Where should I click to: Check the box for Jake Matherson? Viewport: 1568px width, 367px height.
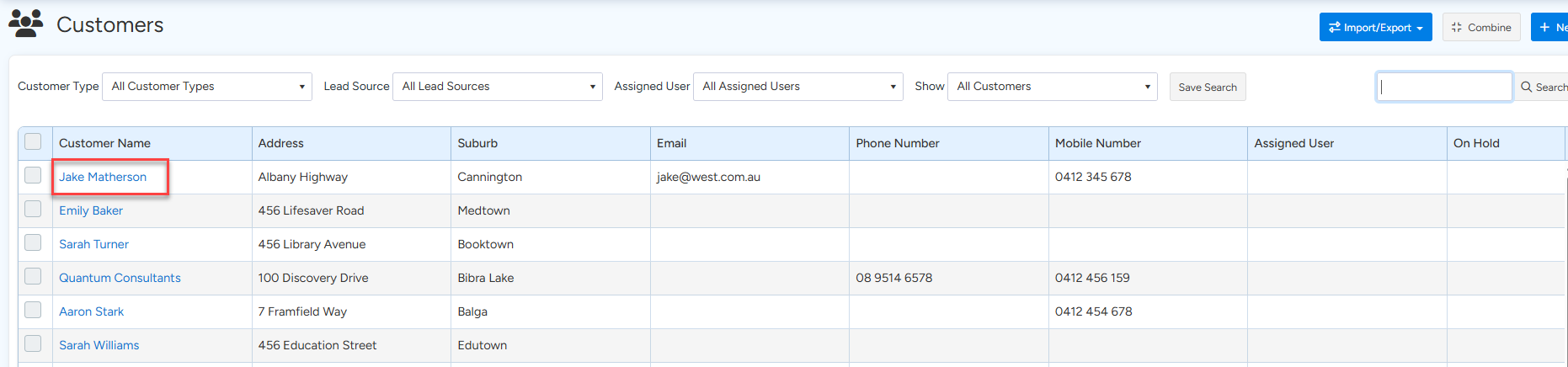[33, 176]
